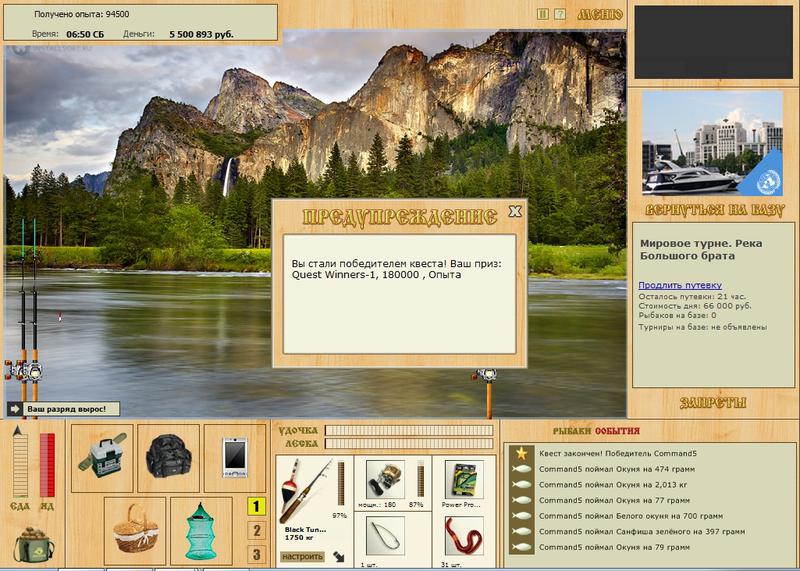
Task: Click the Black Tun... float rod icon
Action: click(305, 491)
